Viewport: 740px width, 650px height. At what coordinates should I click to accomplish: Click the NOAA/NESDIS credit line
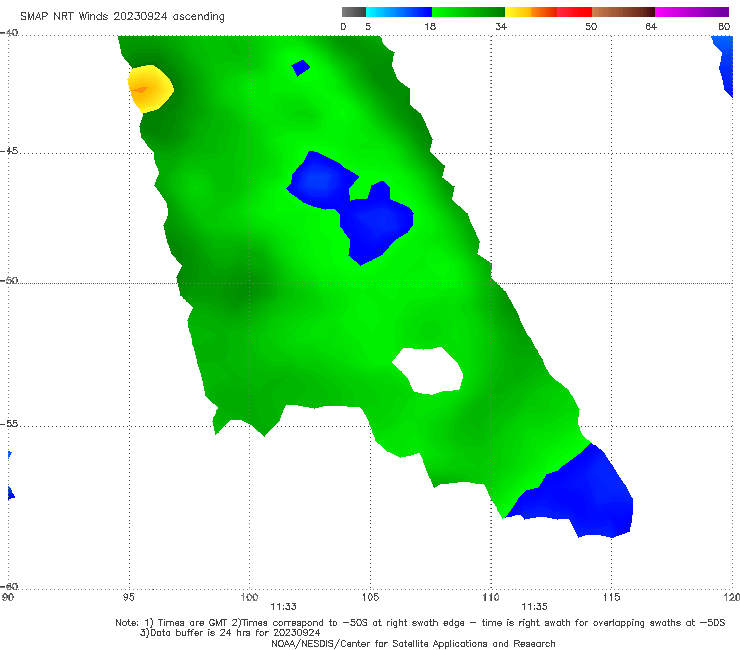coord(413,643)
